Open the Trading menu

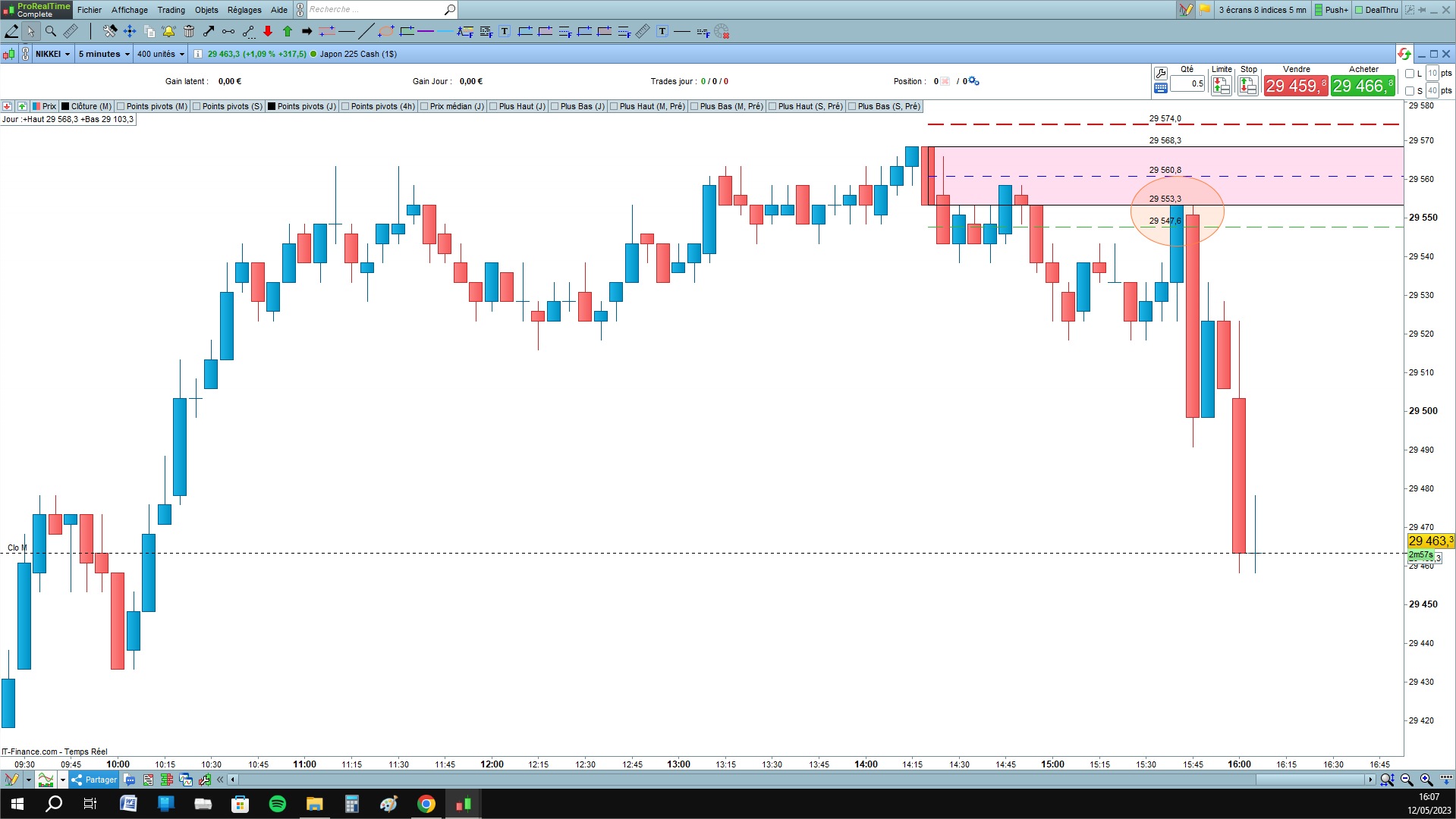171,10
